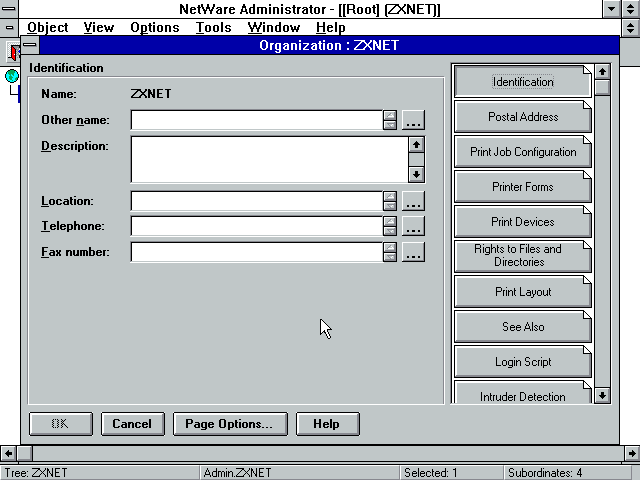The width and height of the screenshot is (640, 480).
Task: Switch to the Print Layout page
Action: (x=523, y=292)
